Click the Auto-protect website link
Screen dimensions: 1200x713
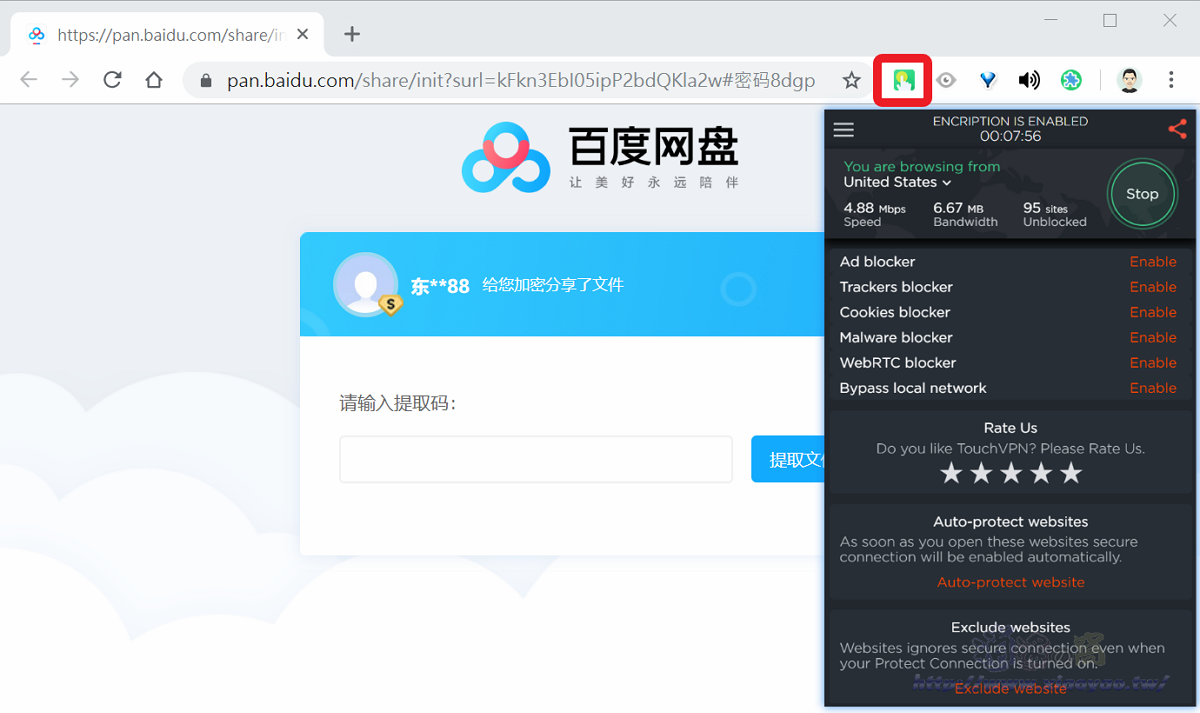[x=1010, y=582]
